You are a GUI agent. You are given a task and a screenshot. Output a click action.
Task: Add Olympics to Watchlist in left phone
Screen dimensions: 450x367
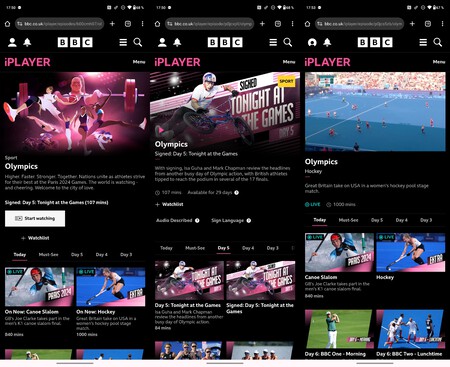click(x=35, y=238)
